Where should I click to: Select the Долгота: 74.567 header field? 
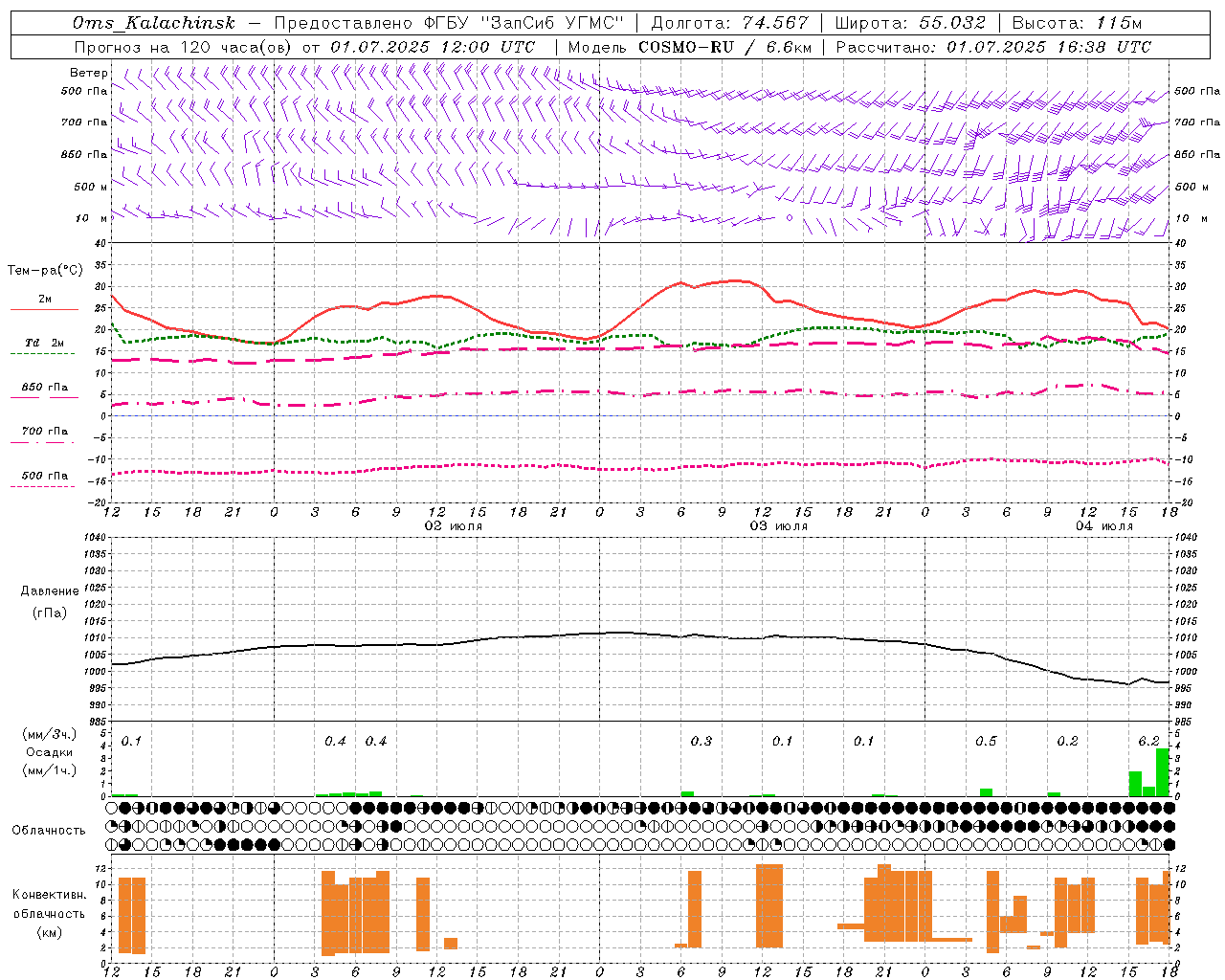tap(729, 23)
